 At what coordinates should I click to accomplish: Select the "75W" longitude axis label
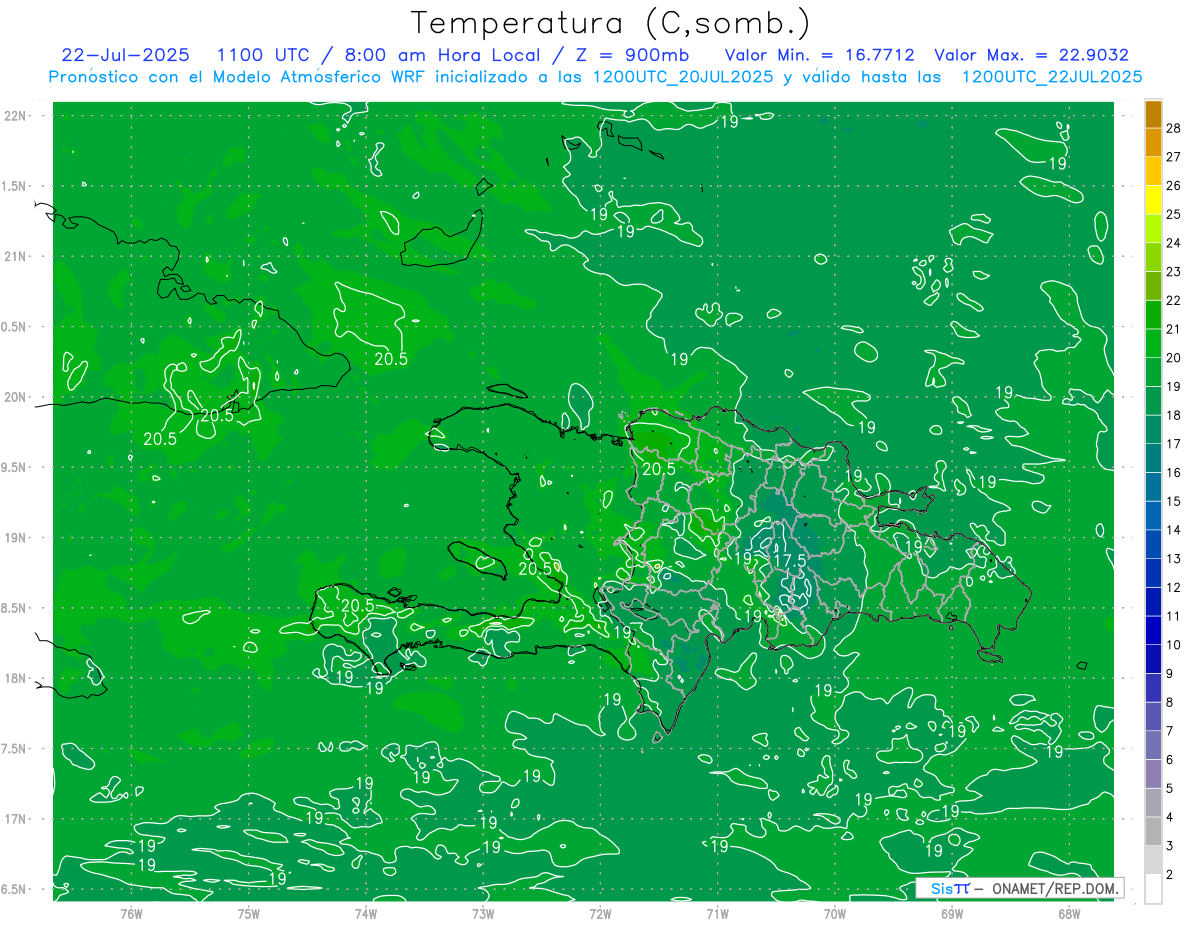pos(249,913)
